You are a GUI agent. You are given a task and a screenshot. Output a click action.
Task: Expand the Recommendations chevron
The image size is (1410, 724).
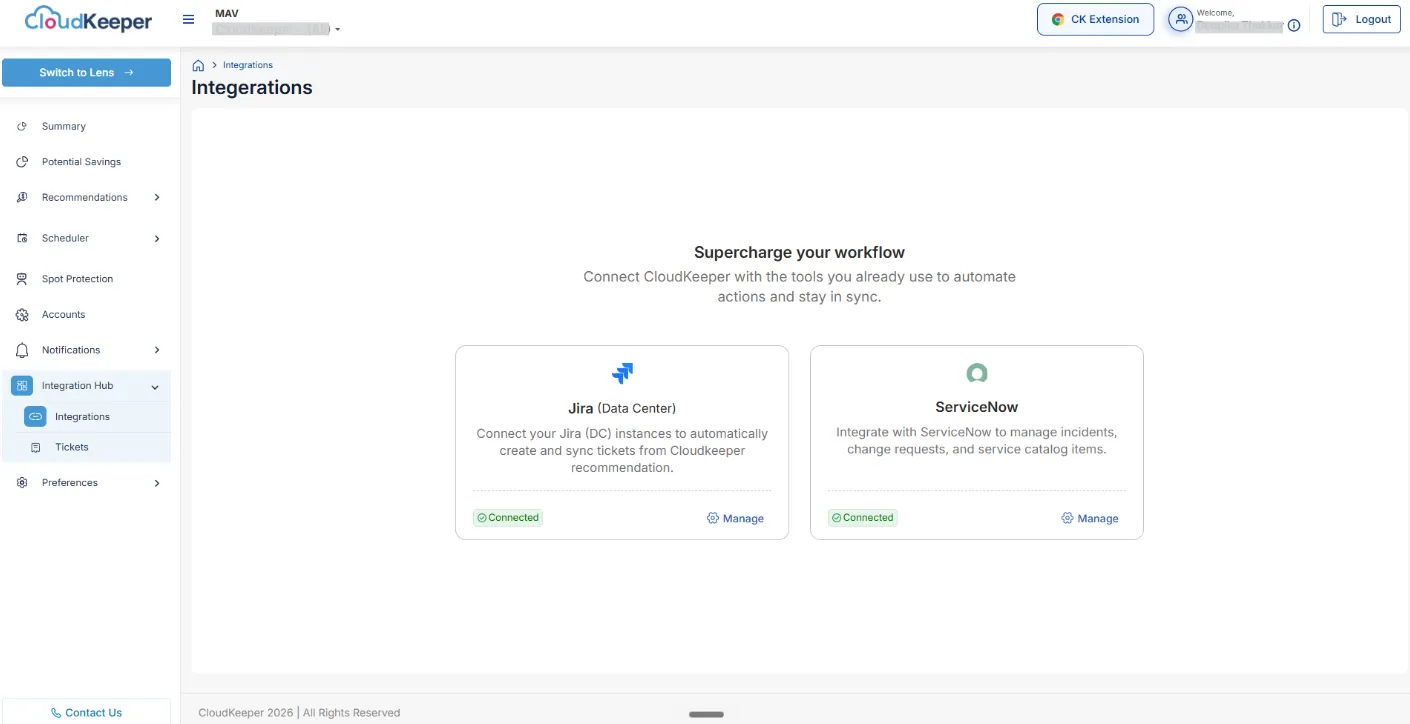157,197
